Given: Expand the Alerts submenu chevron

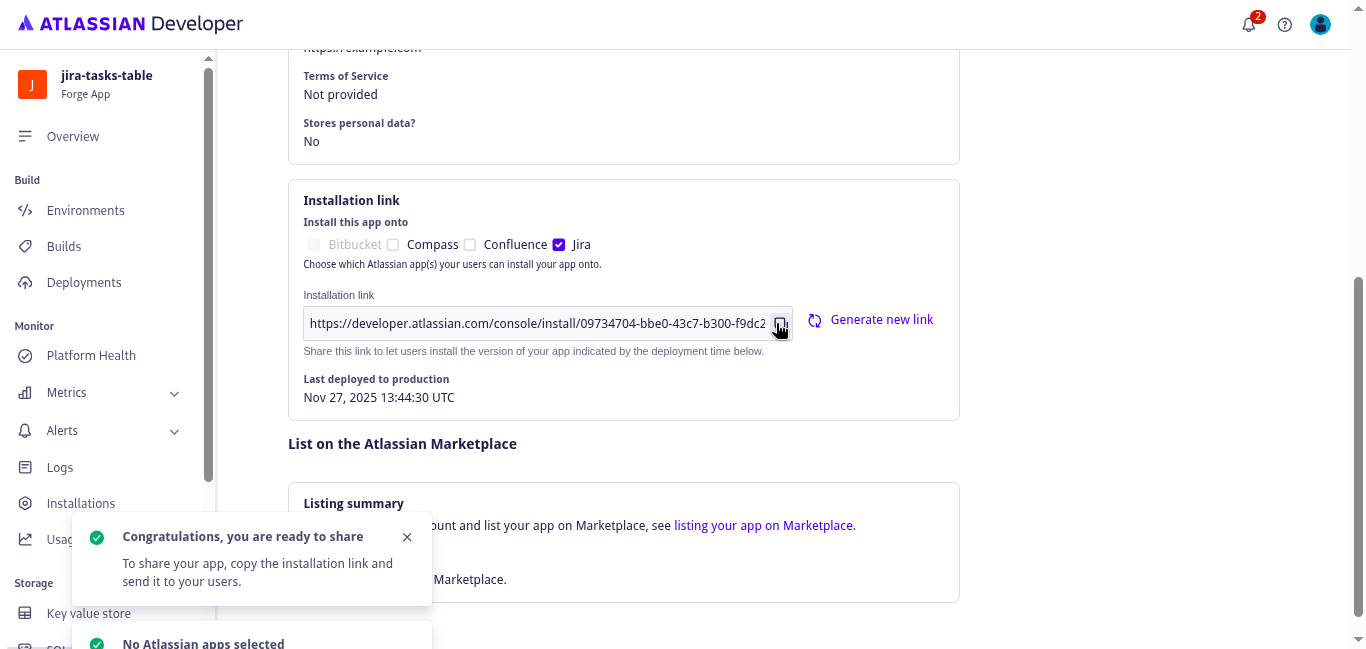Looking at the screenshot, I should [174, 432].
